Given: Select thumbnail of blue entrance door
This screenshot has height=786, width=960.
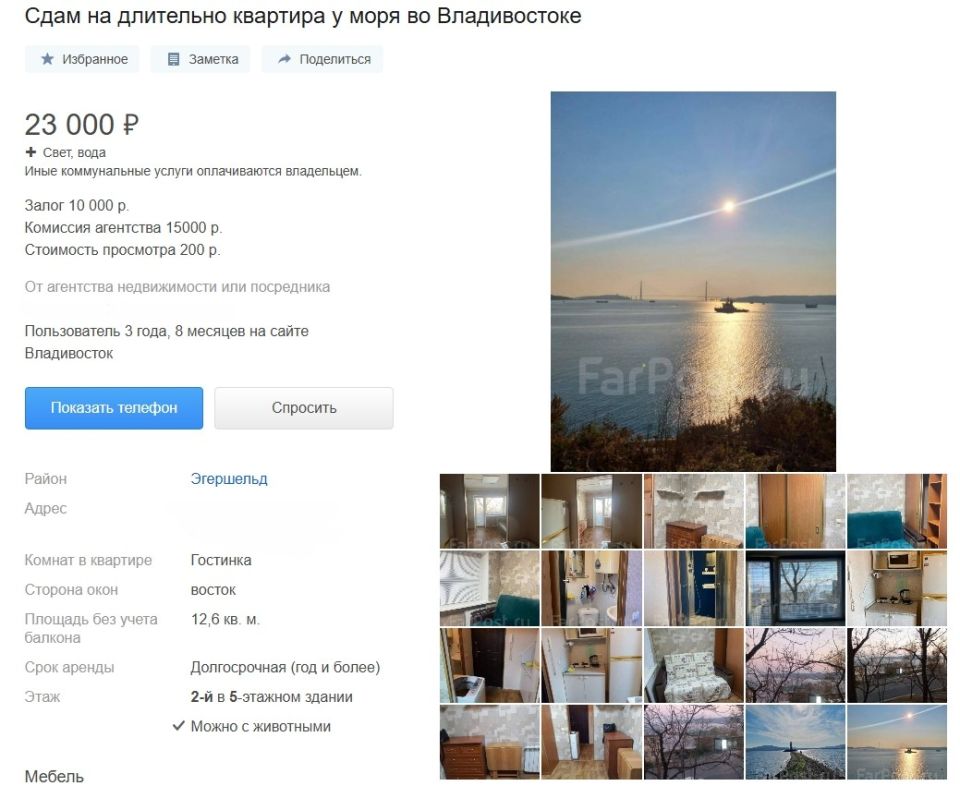Looking at the screenshot, I should (x=694, y=588).
